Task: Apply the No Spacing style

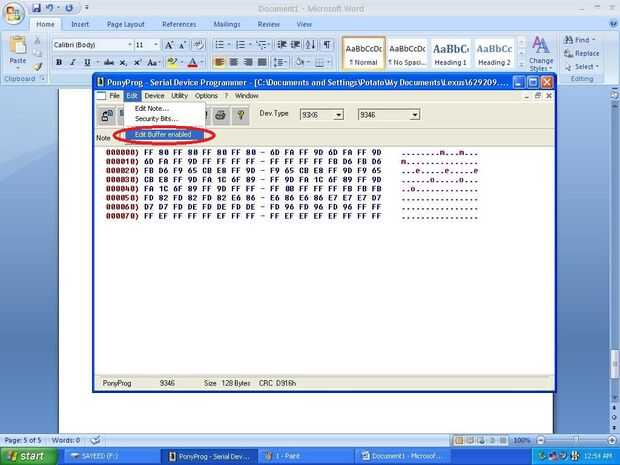Action: (x=407, y=54)
